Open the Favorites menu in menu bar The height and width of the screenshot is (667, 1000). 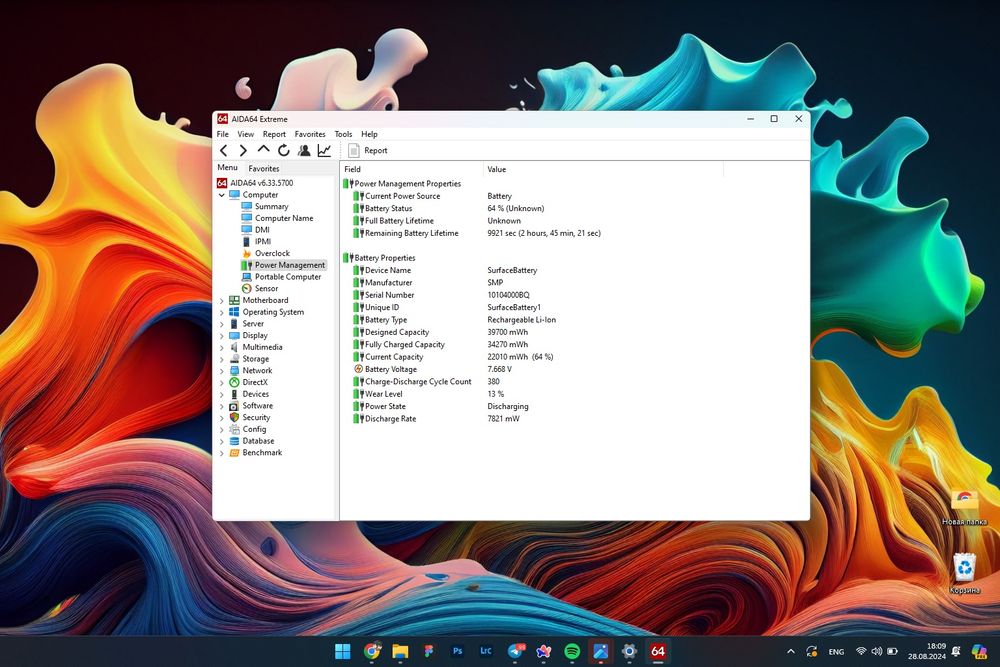coord(310,134)
